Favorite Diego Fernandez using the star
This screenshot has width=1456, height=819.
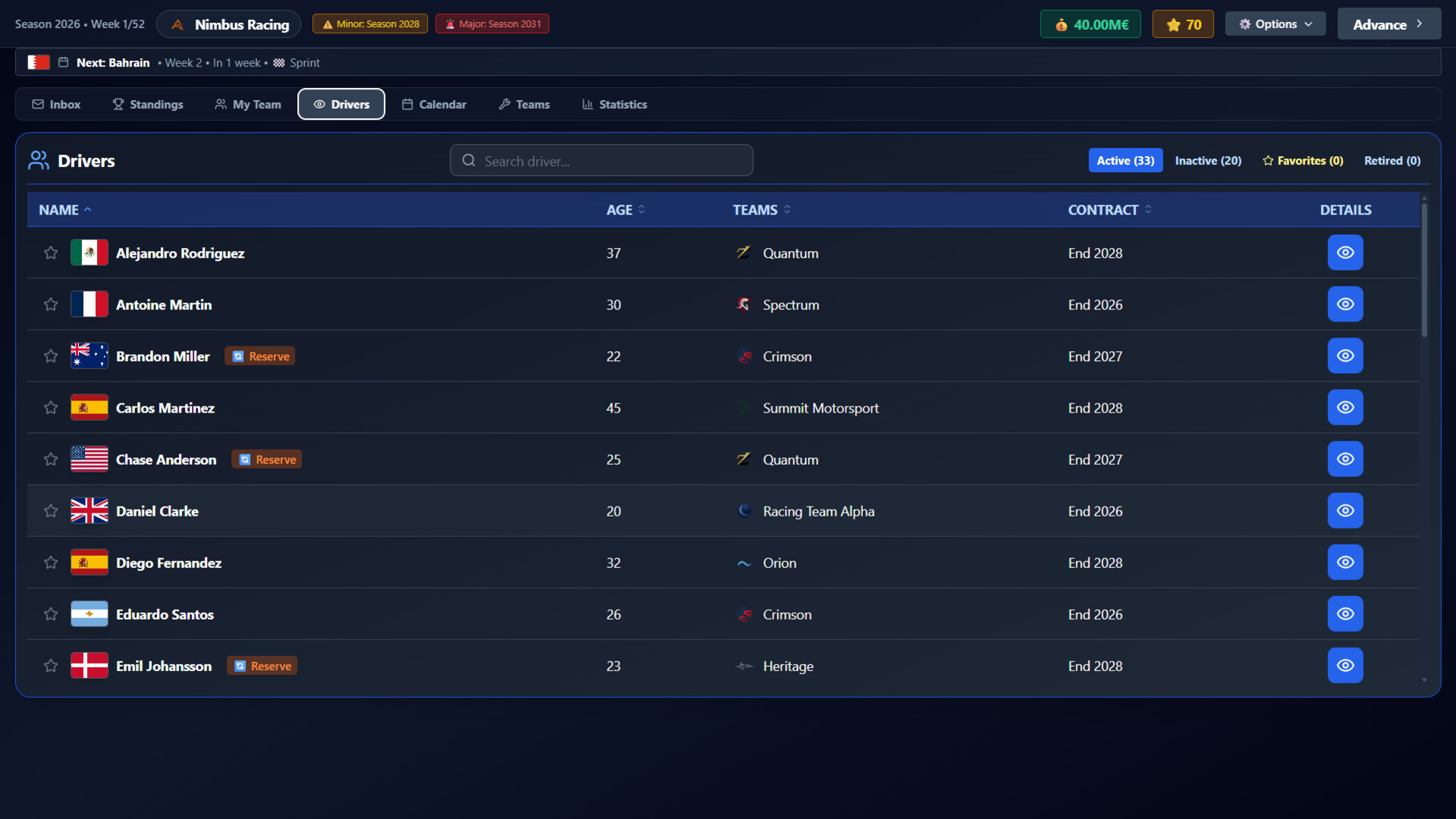pyautogui.click(x=50, y=562)
